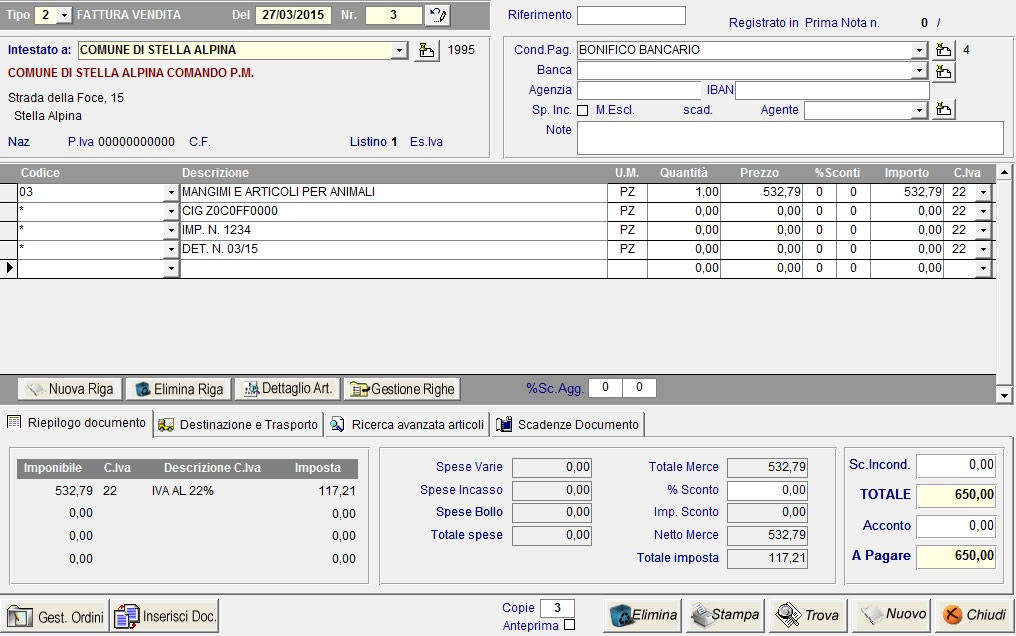1016x636 pixels.
Task: Open Gestione Righe row management
Action: (x=402, y=389)
